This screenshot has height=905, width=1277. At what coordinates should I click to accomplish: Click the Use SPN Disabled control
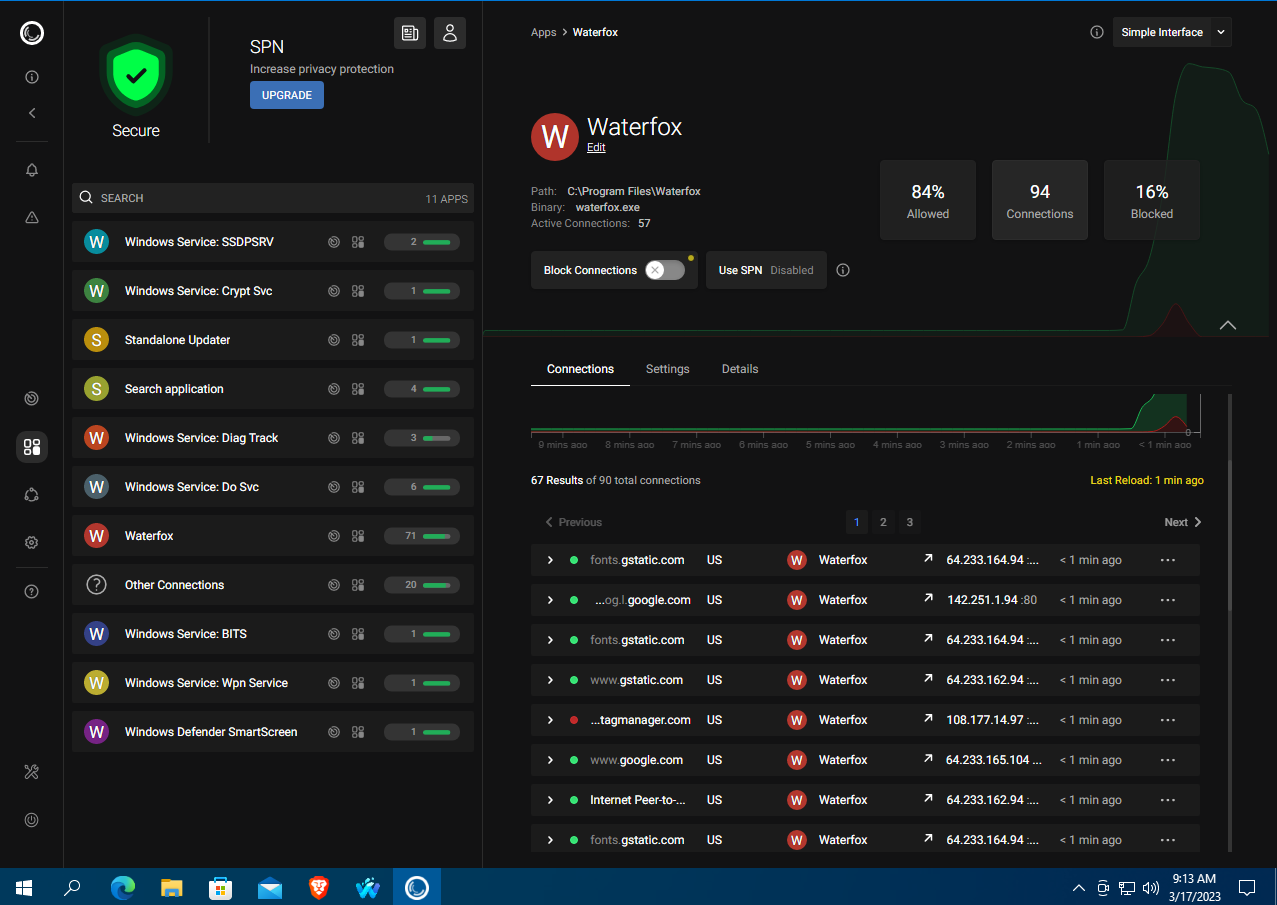[x=766, y=270]
